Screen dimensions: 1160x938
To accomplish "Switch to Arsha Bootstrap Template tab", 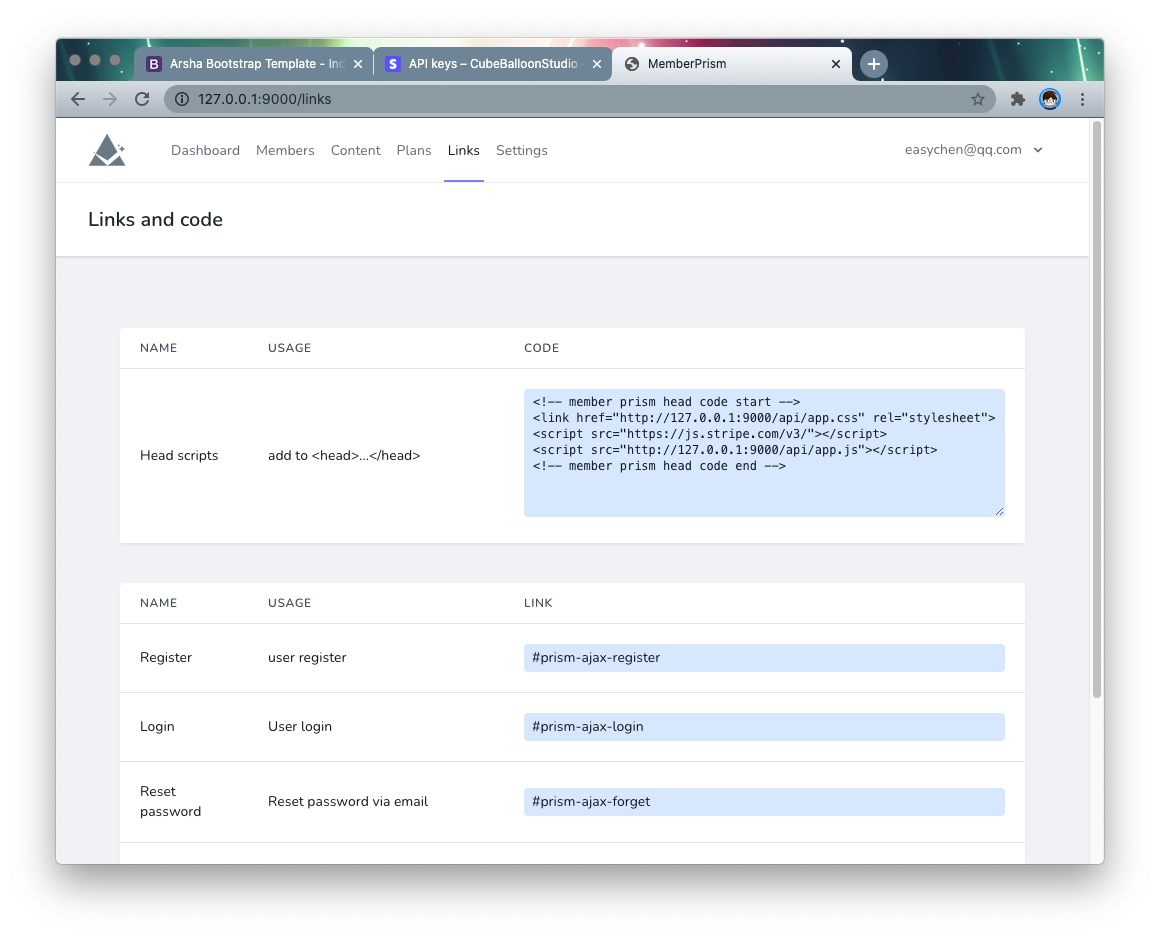I will tap(254, 64).
